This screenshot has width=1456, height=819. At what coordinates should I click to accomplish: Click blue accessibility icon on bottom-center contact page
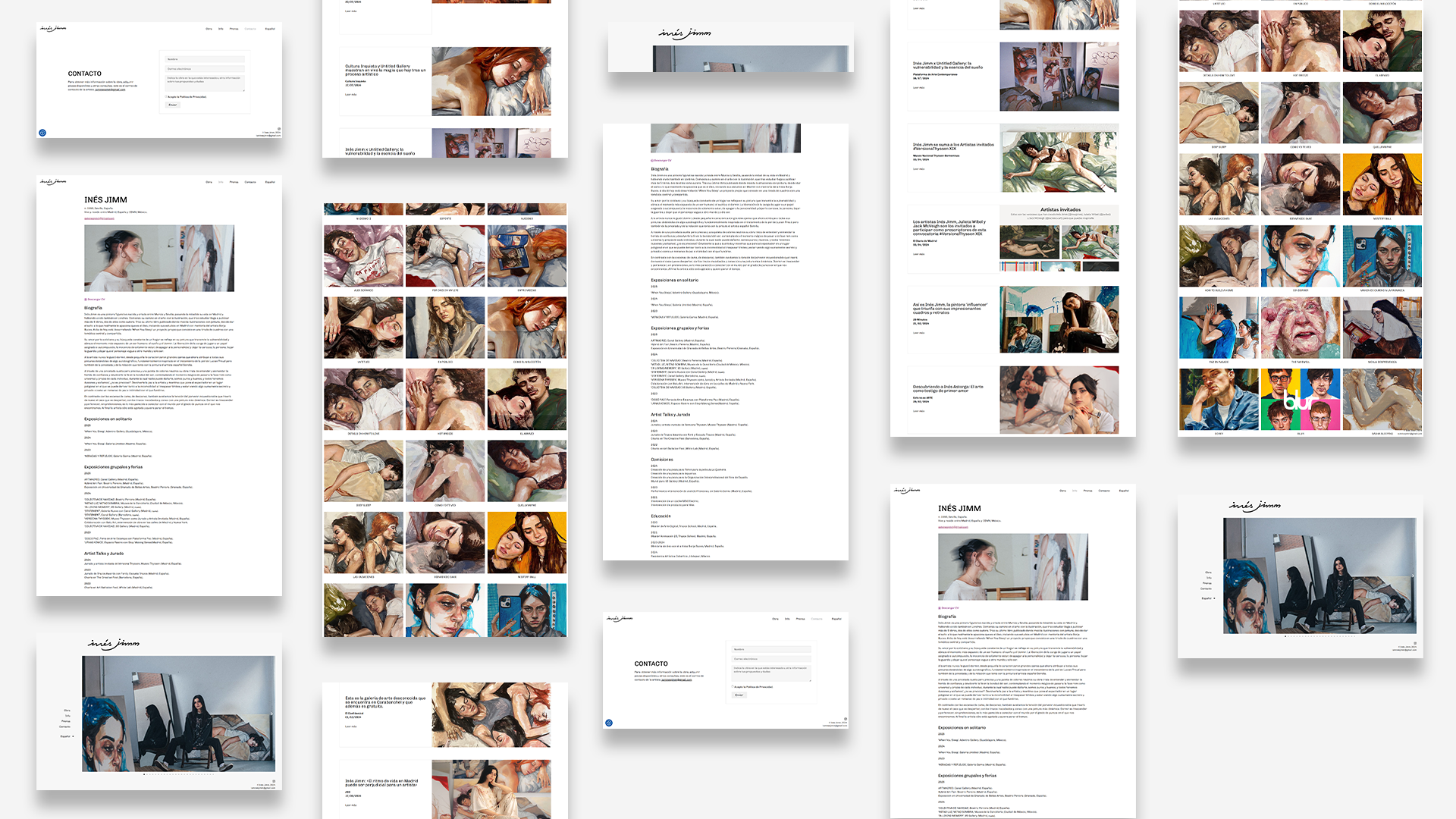pyautogui.click(x=609, y=723)
